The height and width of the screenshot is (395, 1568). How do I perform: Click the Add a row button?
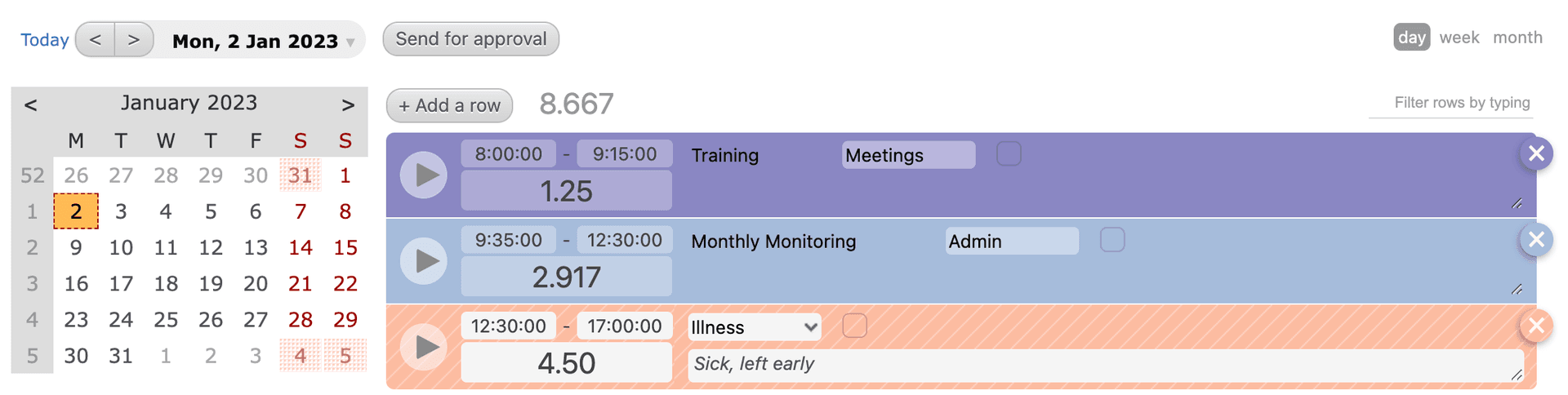(449, 105)
